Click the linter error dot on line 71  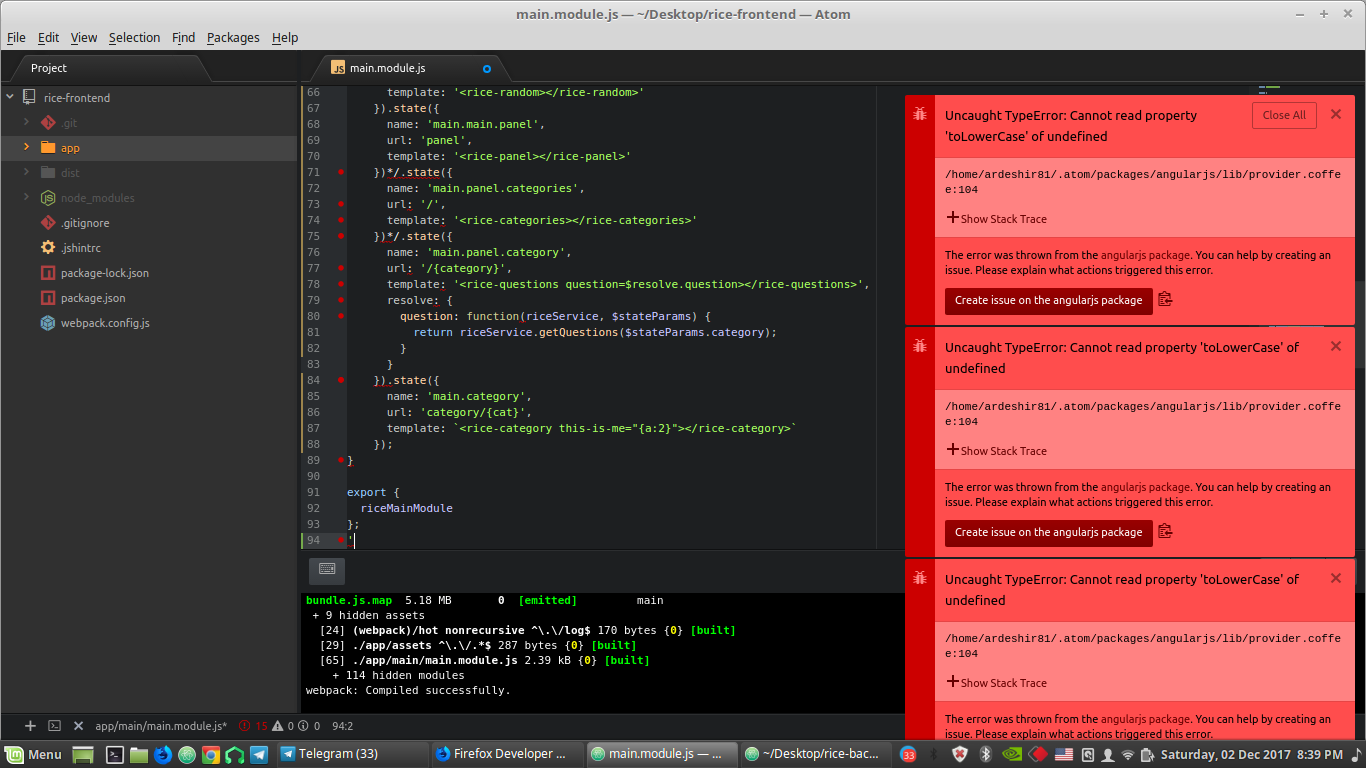(x=341, y=172)
